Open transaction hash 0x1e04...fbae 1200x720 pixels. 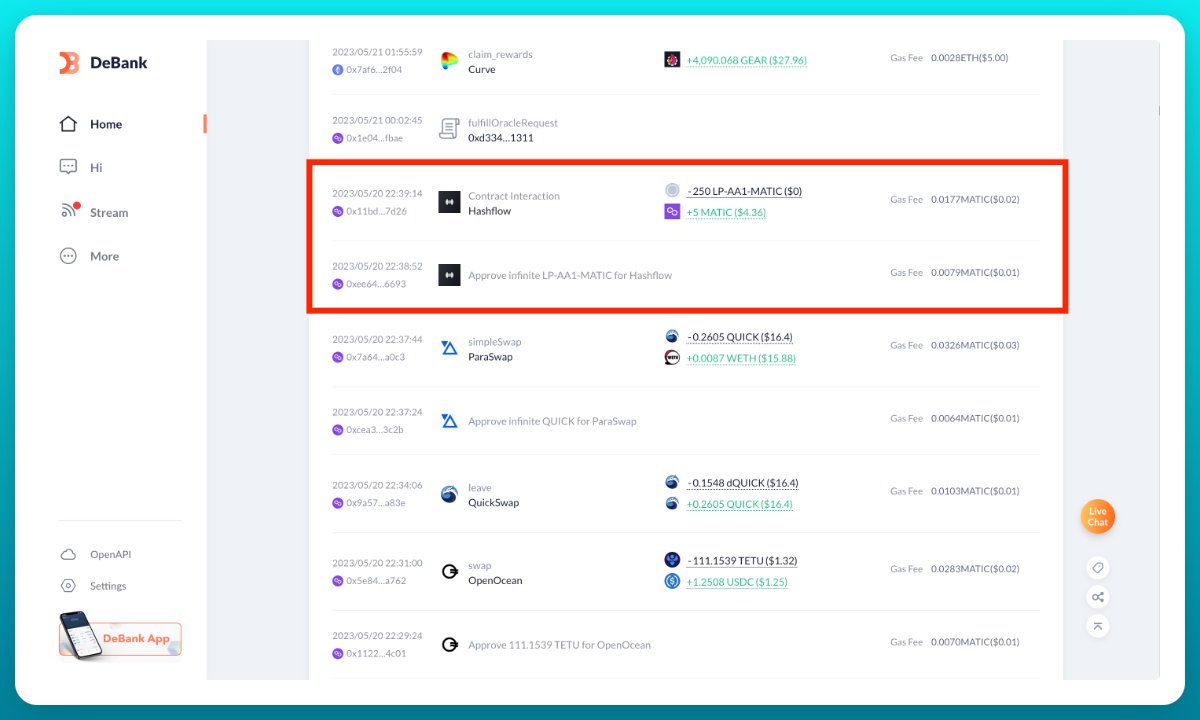pyautogui.click(x=375, y=138)
